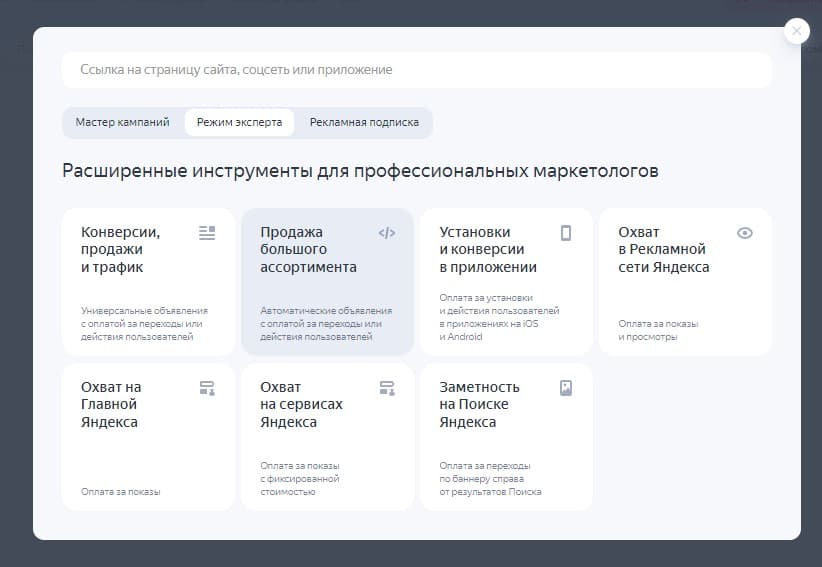Choose Заметность на Поиске Яндекса title
The height and width of the screenshot is (567, 822).
[480, 405]
